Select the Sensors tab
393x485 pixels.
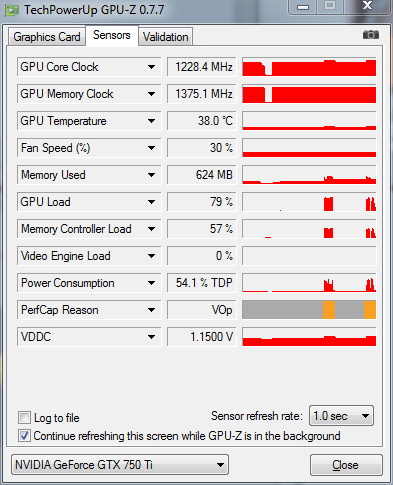112,35
